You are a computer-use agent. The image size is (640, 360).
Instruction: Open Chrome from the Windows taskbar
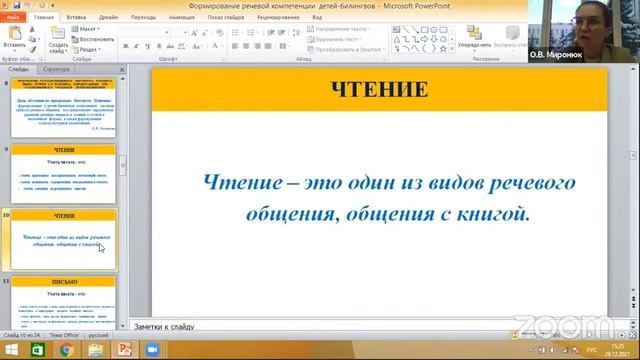(x=67, y=350)
